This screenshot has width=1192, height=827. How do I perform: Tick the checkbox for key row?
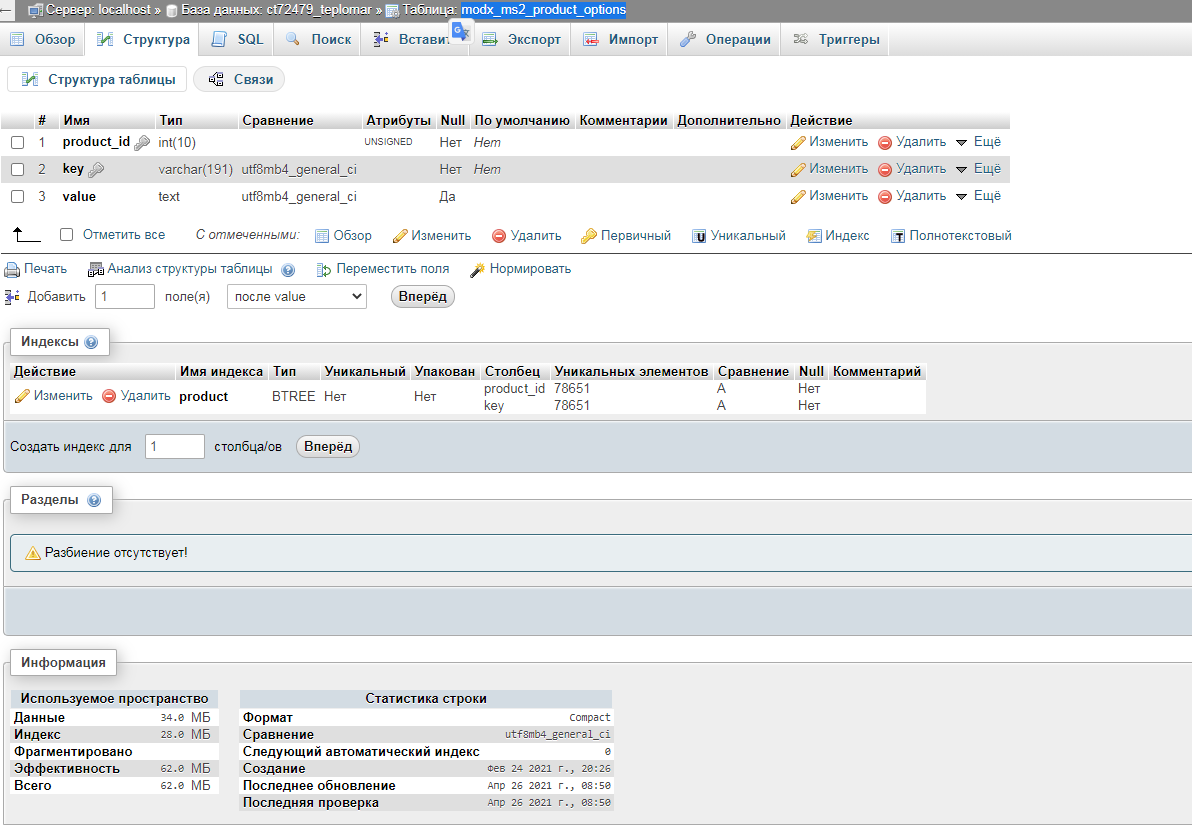[17, 170]
